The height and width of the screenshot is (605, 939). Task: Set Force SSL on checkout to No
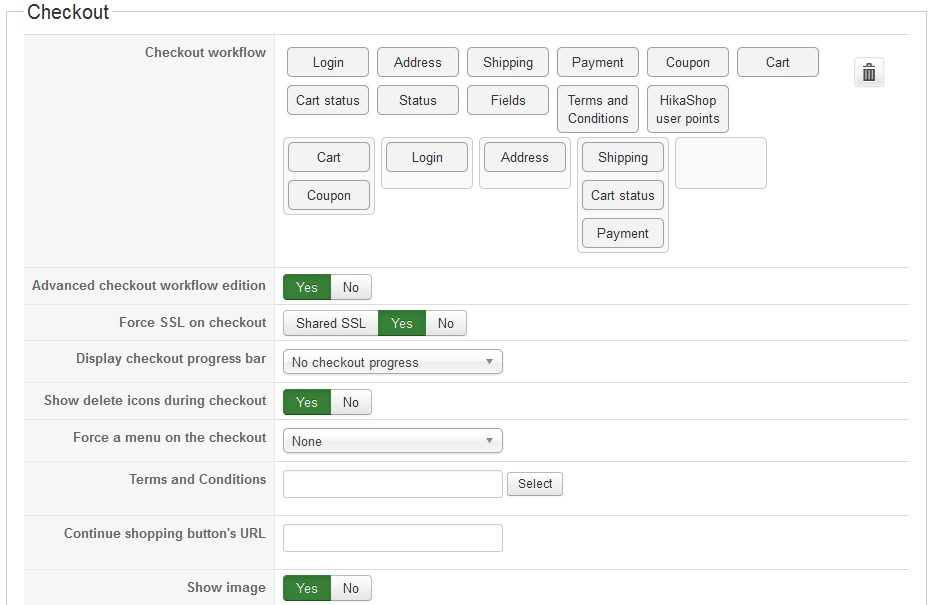click(x=446, y=323)
